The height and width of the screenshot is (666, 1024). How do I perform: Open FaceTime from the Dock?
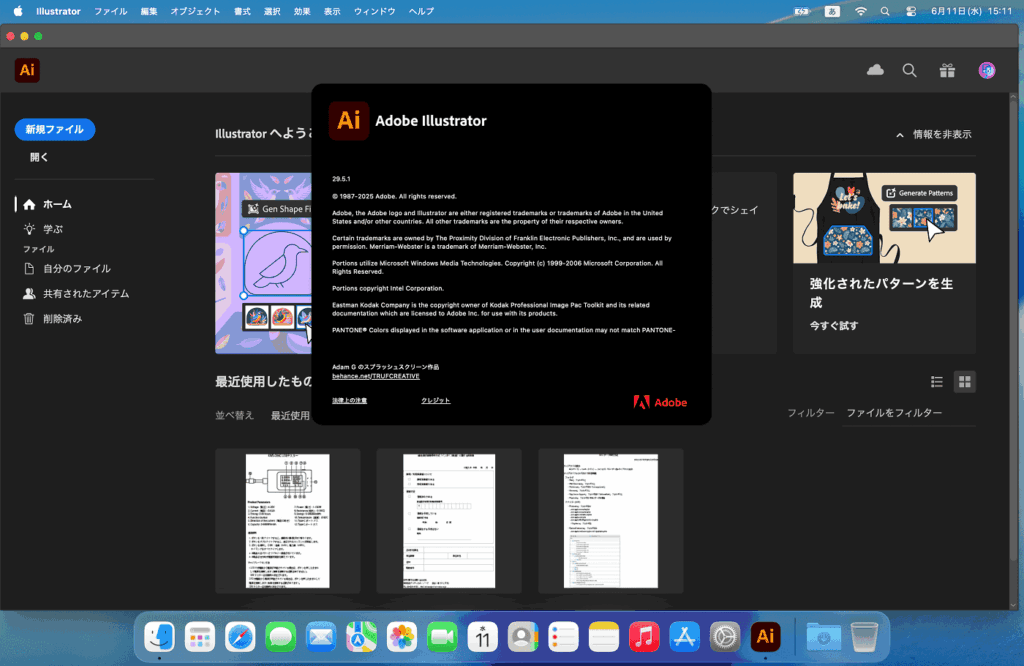pyautogui.click(x=442, y=637)
